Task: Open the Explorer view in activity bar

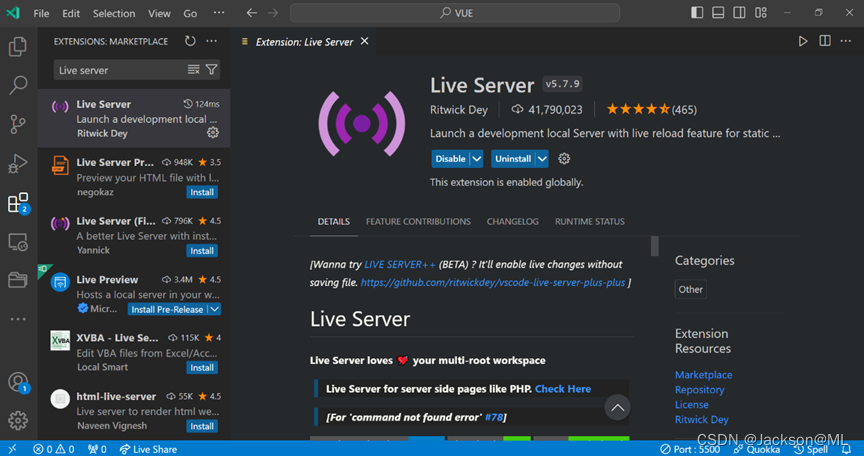Action: point(18,47)
